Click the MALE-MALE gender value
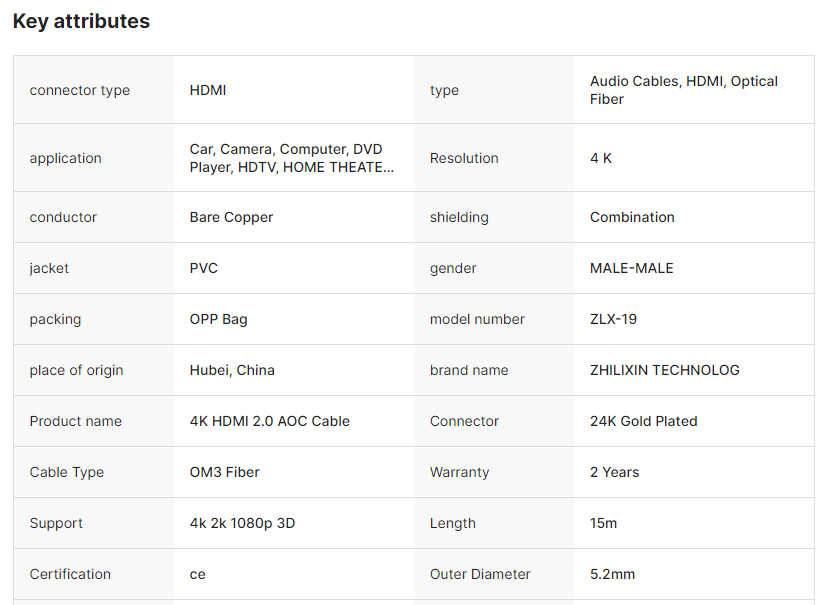 coord(632,268)
